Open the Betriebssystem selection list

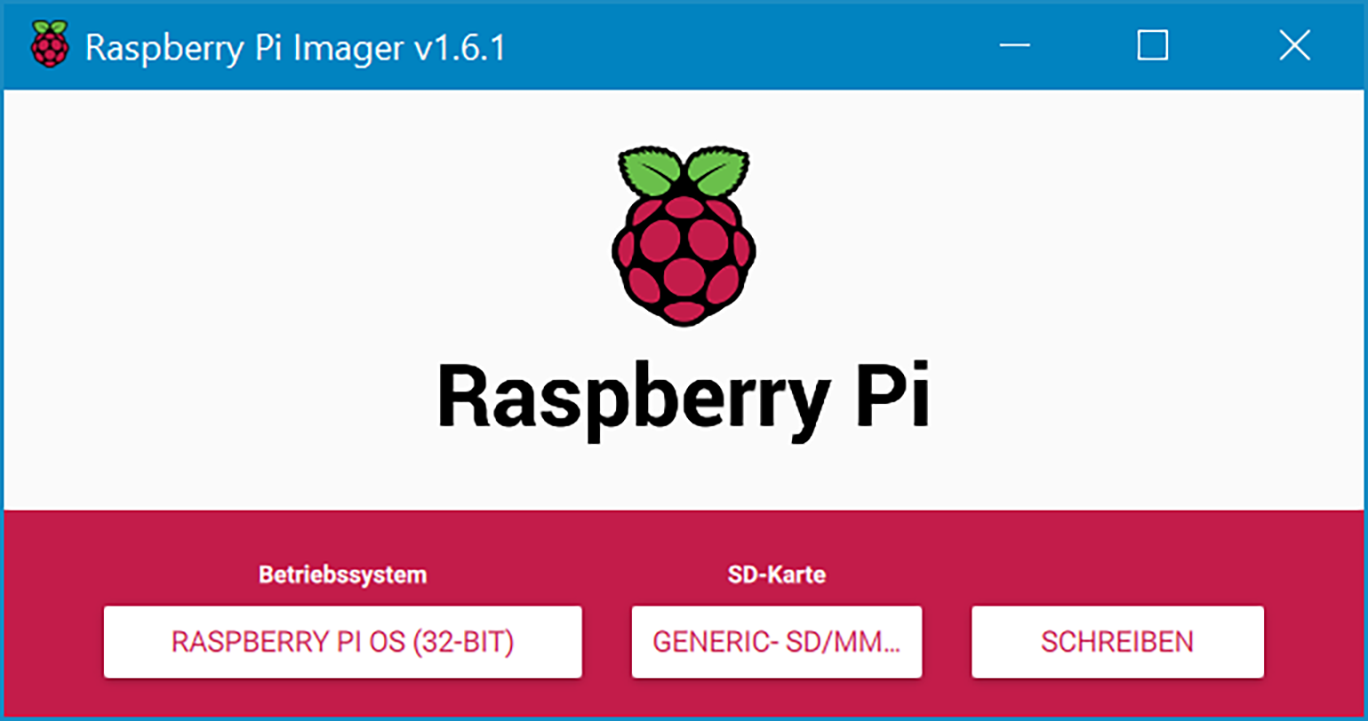pos(342,642)
